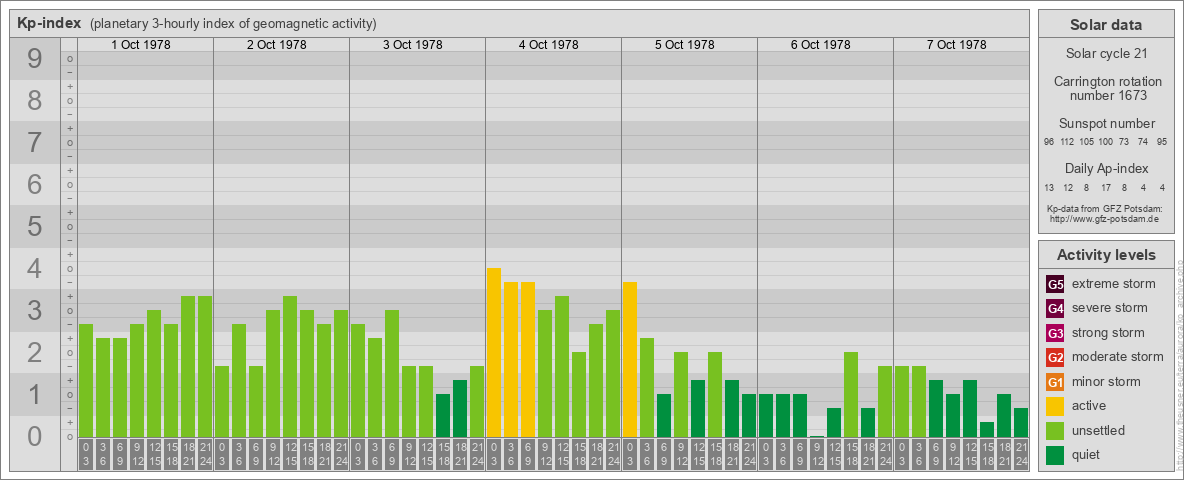The height and width of the screenshot is (480, 1184).
Task: Click the 'unsettled' legend label
Action: 1099,430
